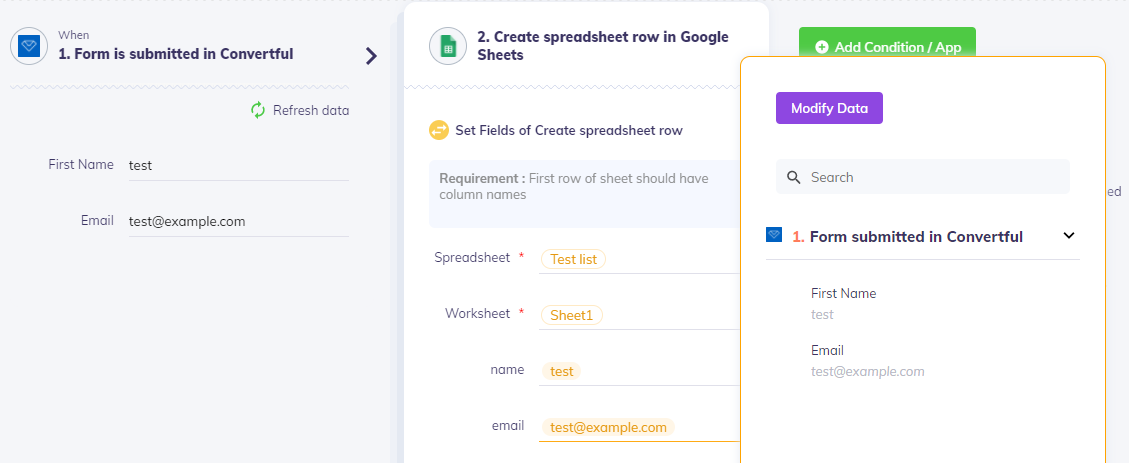Click the First Name field containing test
1129x463 pixels.
pos(238,165)
